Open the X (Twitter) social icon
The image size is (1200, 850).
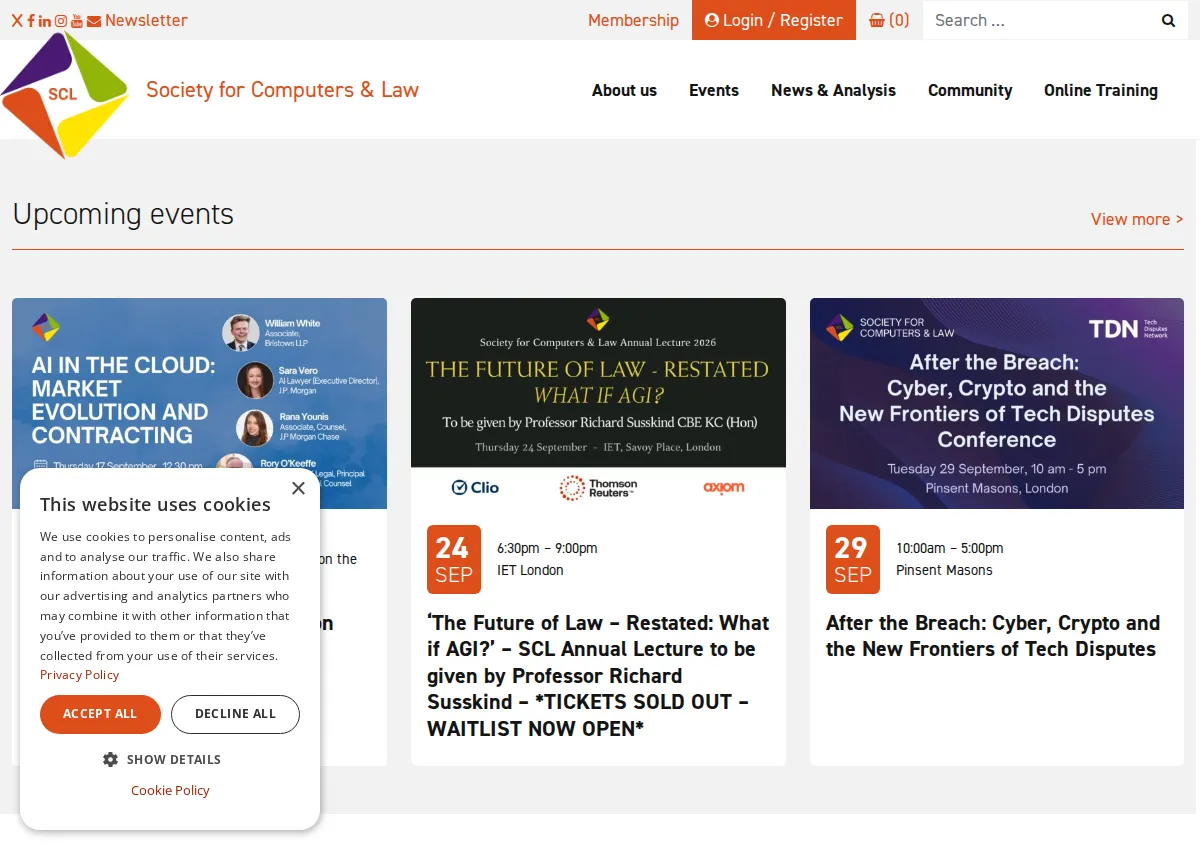click(17, 20)
